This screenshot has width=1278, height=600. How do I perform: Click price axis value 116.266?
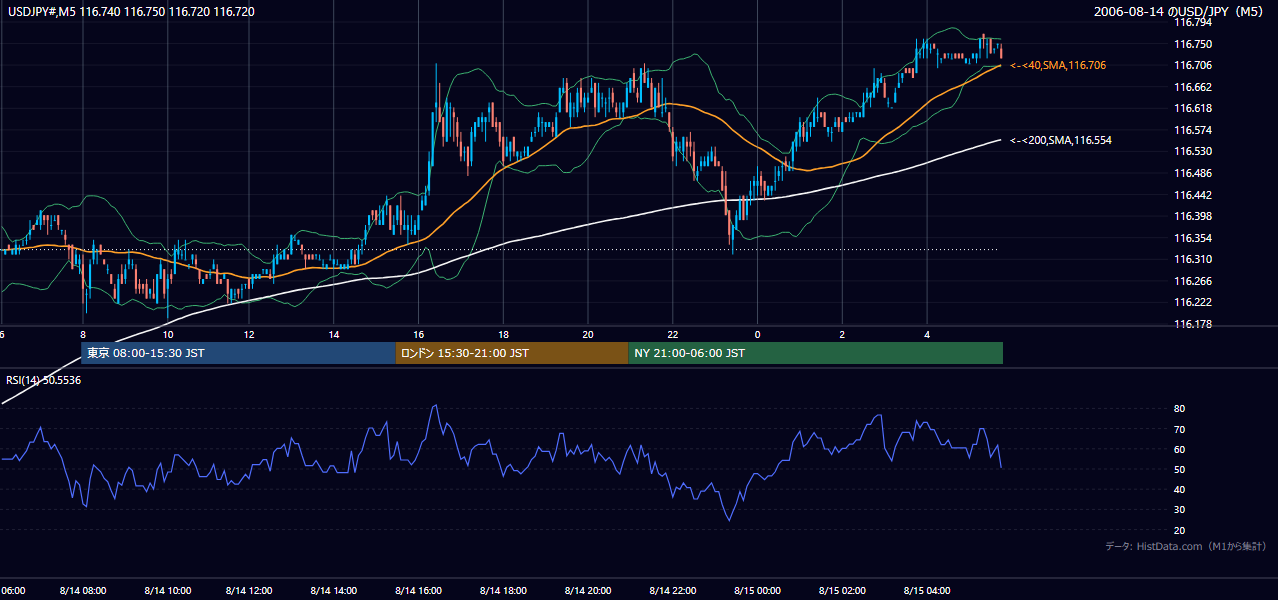[x=1192, y=281]
